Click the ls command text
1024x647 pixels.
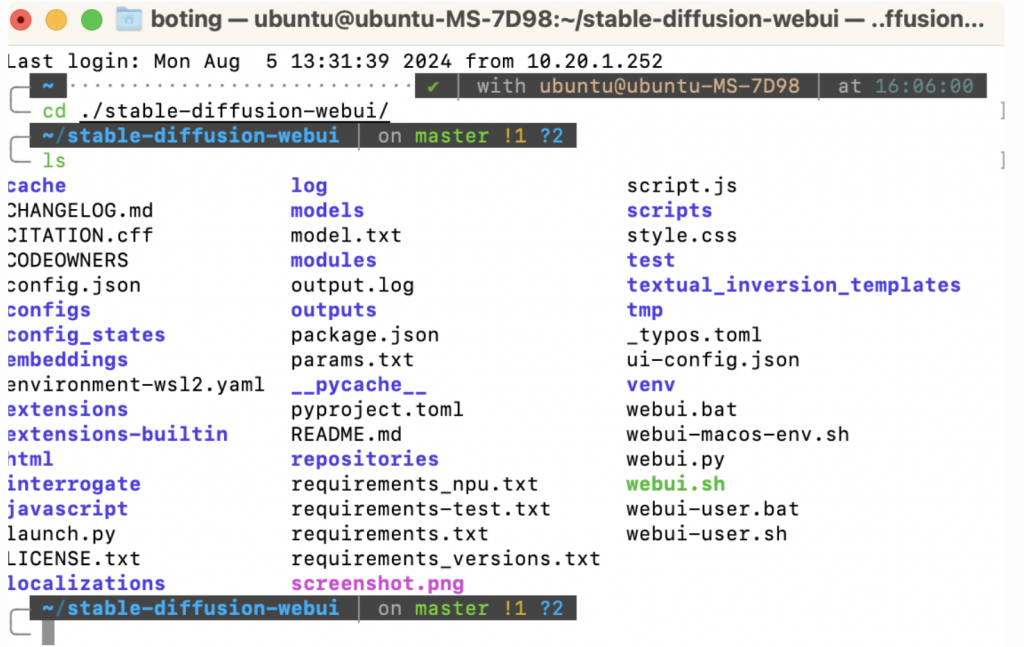[54, 161]
